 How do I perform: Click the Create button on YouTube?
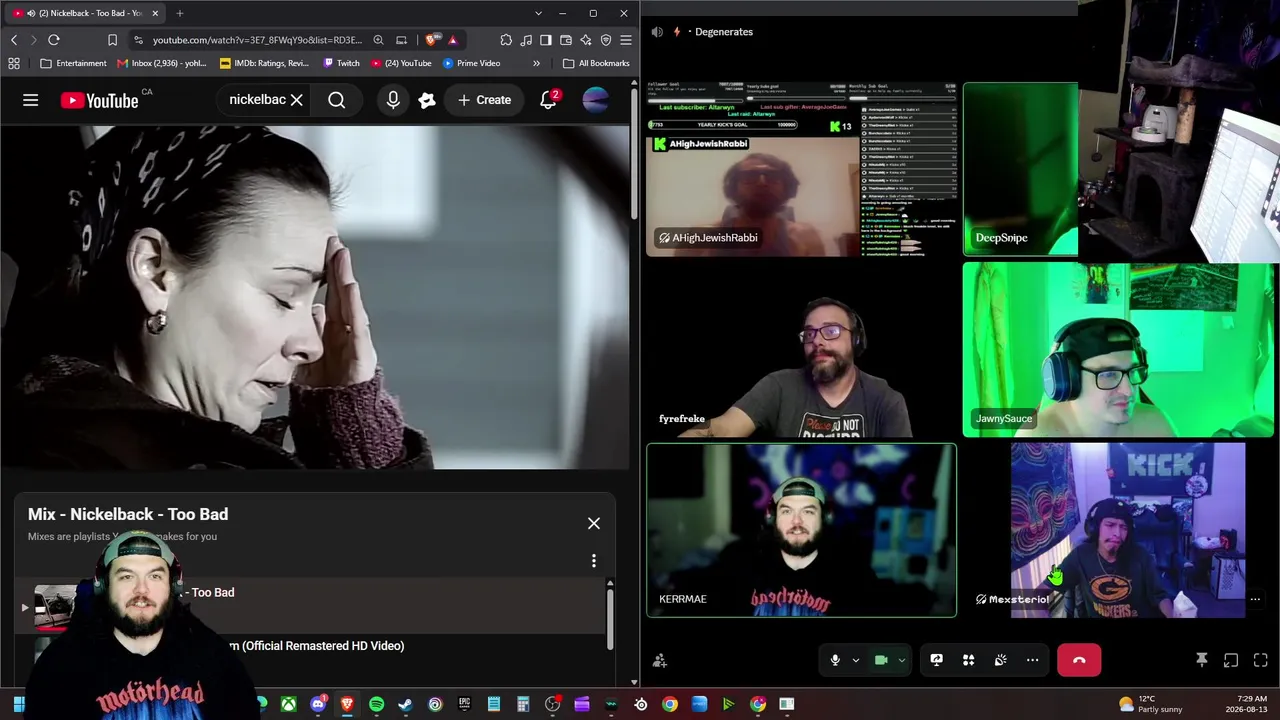[x=485, y=100]
